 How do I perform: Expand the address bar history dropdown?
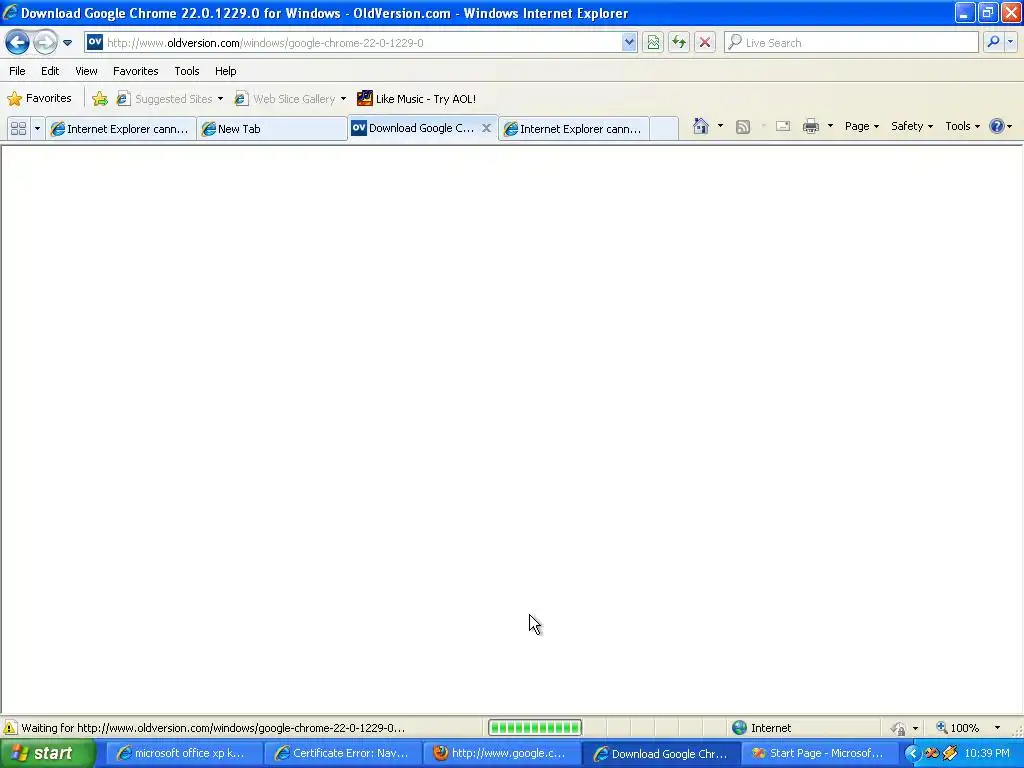pyautogui.click(x=629, y=42)
